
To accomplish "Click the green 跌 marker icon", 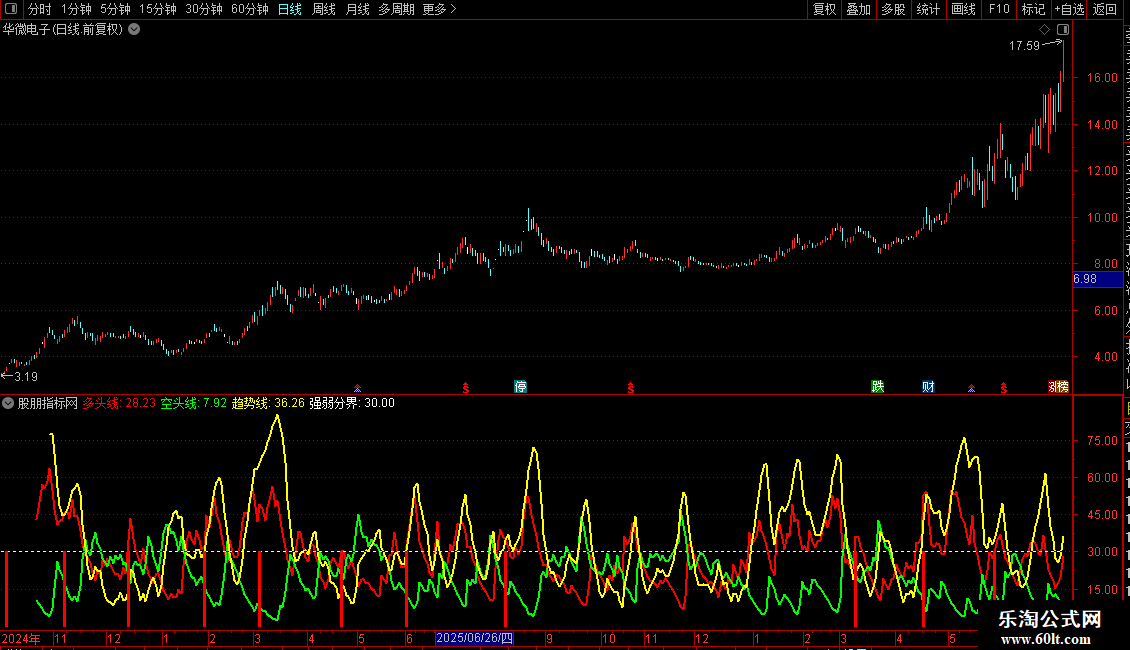I will [878, 387].
